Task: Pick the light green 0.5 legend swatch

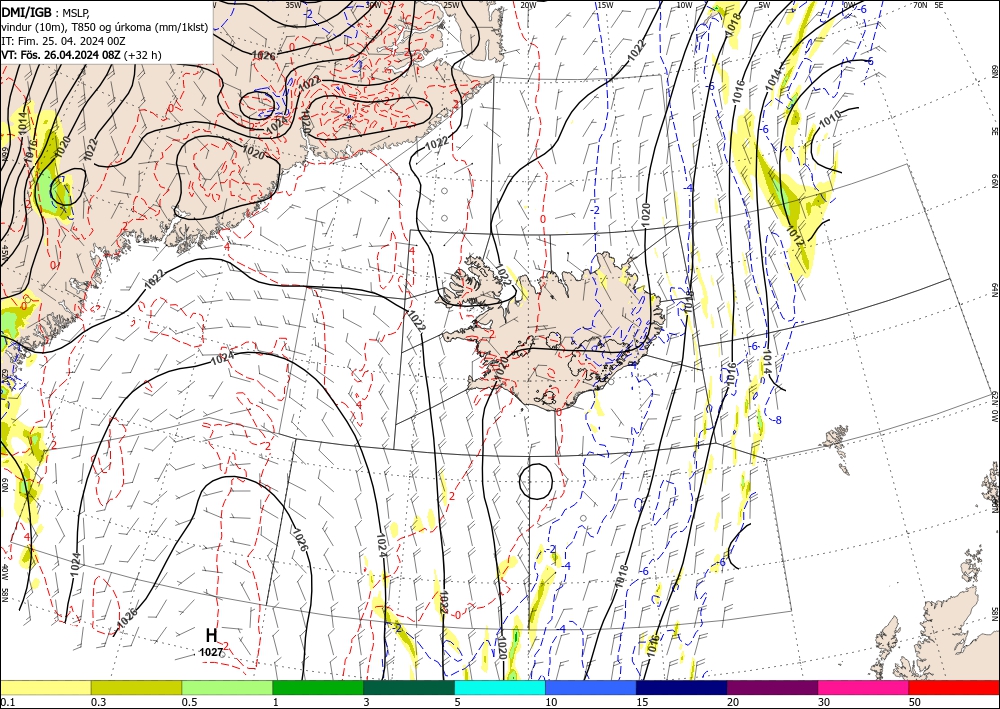Action: tap(227, 687)
